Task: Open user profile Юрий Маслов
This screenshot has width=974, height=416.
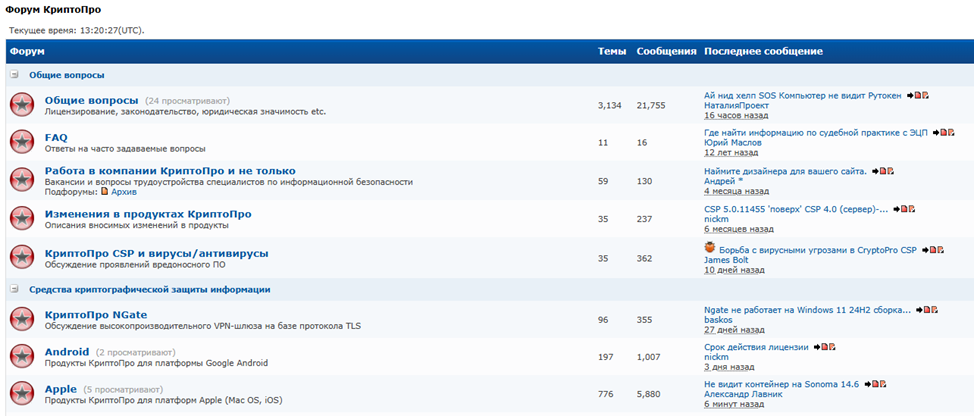Action: (x=732, y=142)
